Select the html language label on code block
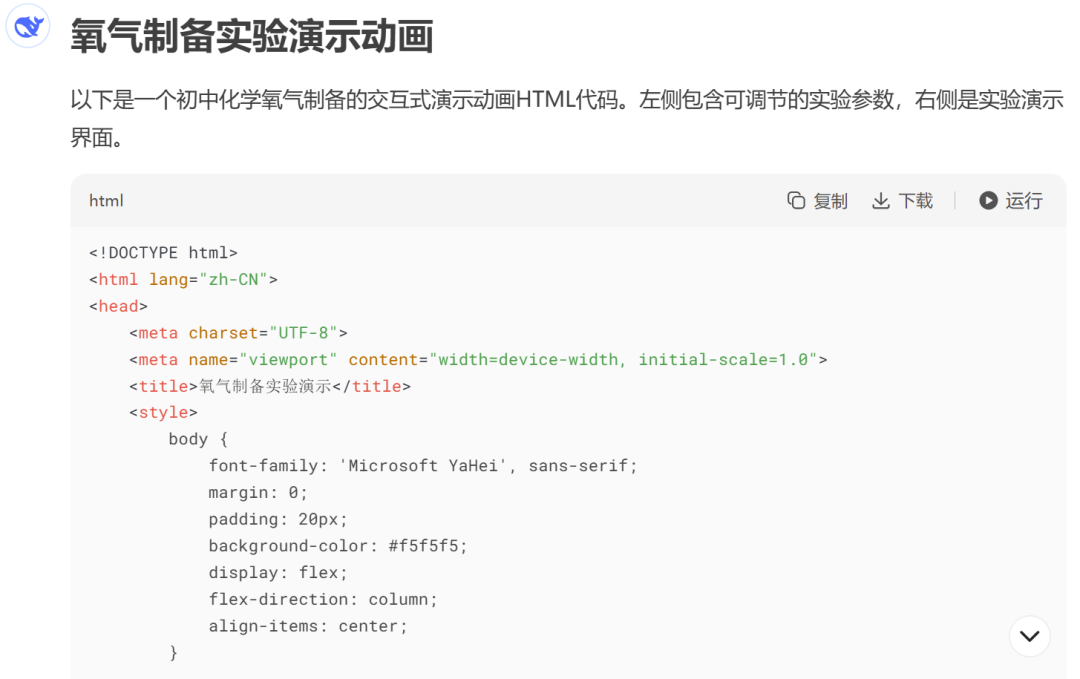This screenshot has height=679, width=1080. [106, 200]
